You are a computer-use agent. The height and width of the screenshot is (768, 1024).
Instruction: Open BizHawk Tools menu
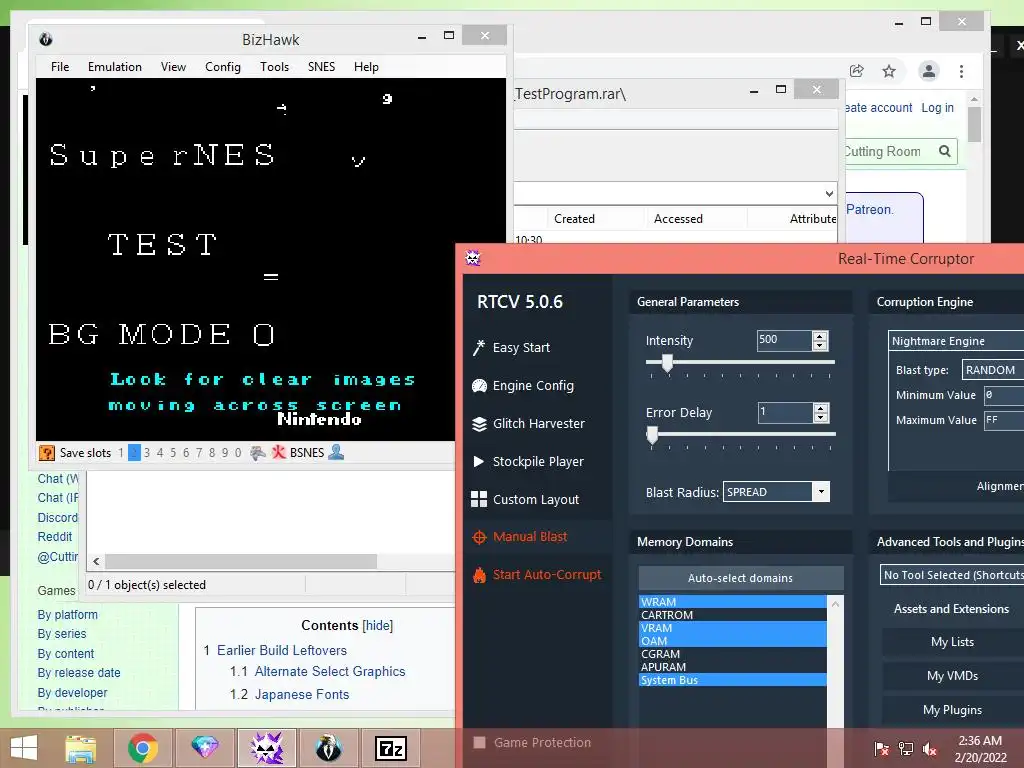pos(274,67)
